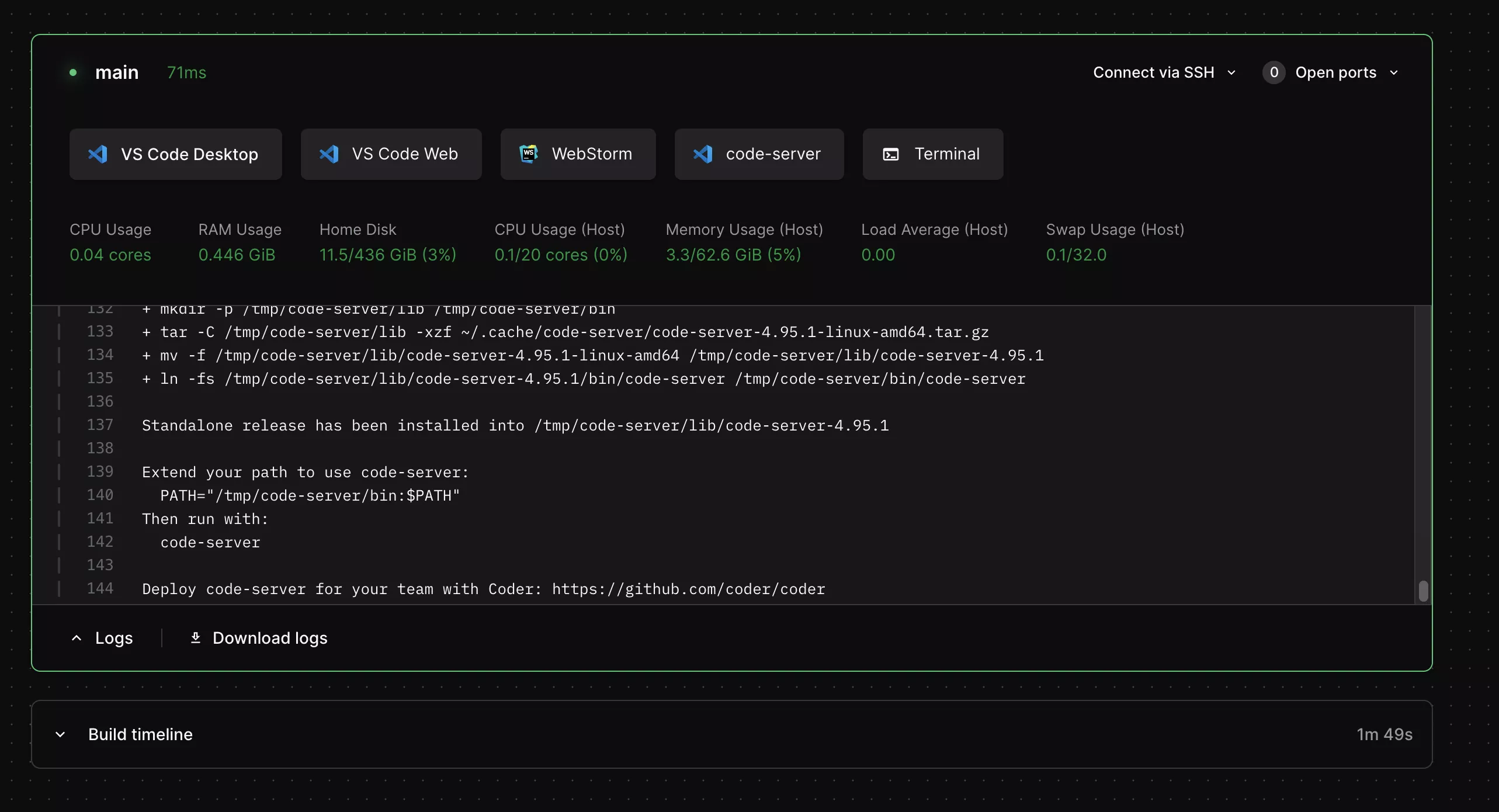This screenshot has width=1499, height=812.
Task: Click Memory Usage (Host) value 3.3/62.6 GiB
Action: pos(734,255)
